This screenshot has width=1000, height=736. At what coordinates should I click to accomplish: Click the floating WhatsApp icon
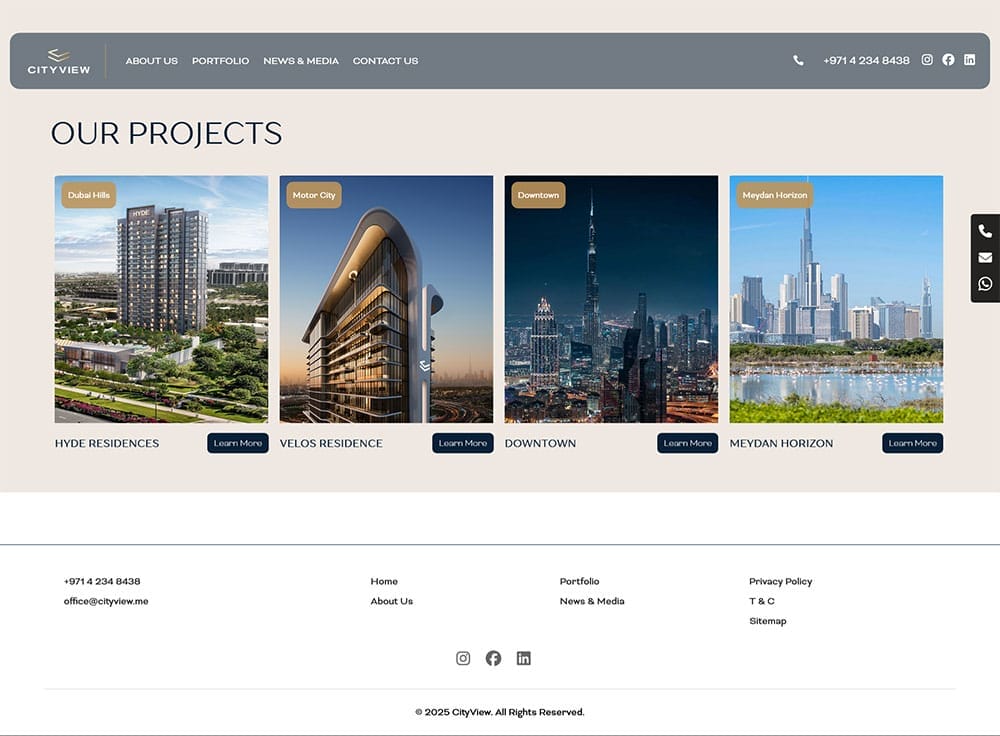(x=985, y=284)
